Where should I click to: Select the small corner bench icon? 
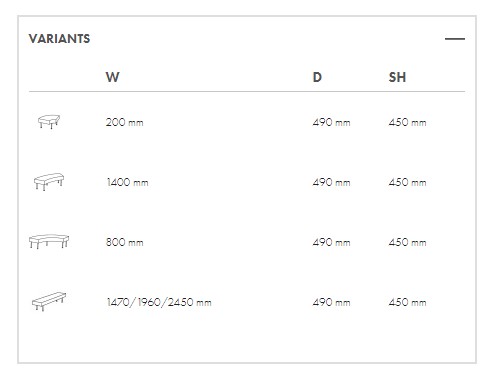49,121
